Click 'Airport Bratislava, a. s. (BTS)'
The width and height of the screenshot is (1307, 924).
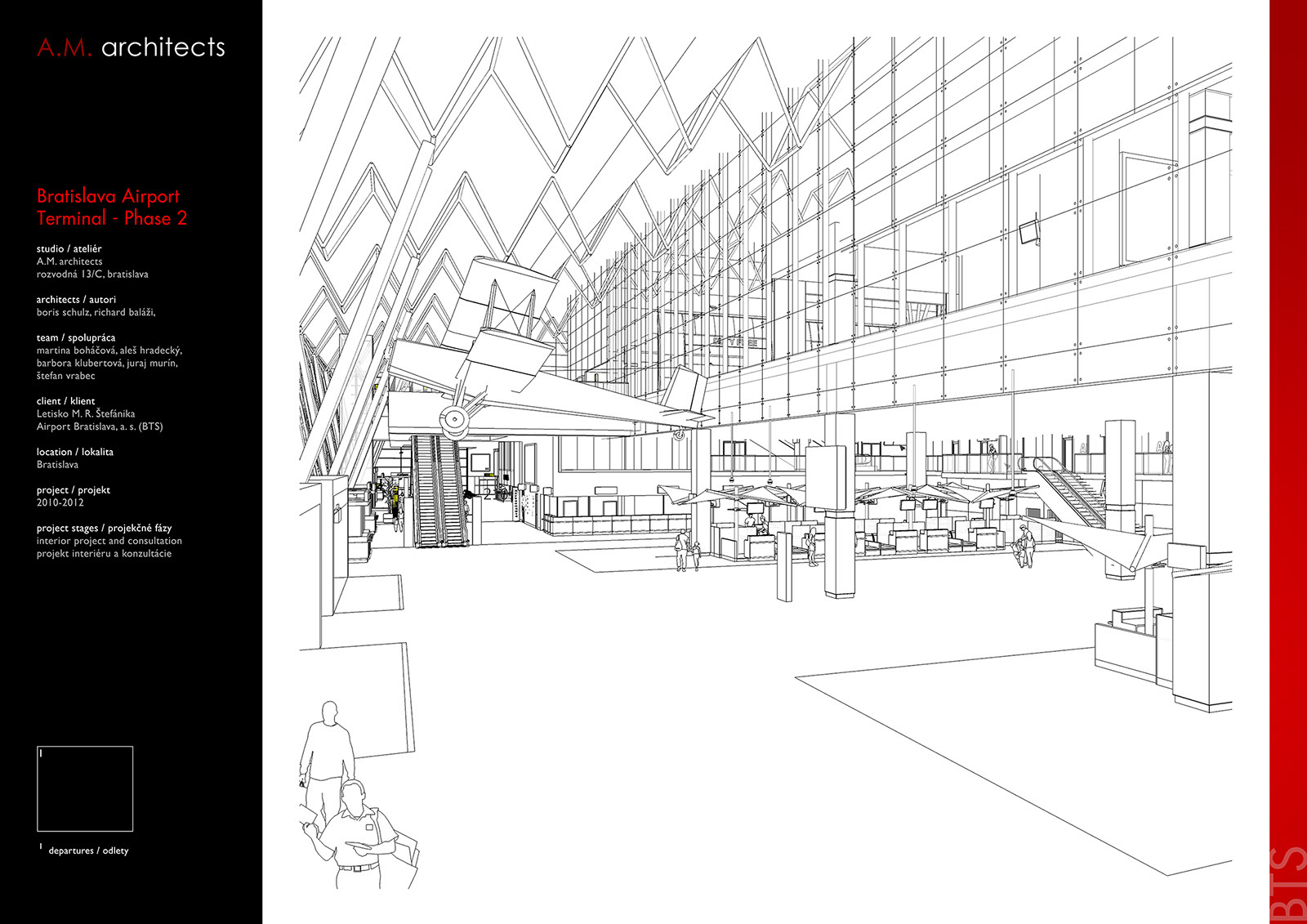[x=100, y=426]
